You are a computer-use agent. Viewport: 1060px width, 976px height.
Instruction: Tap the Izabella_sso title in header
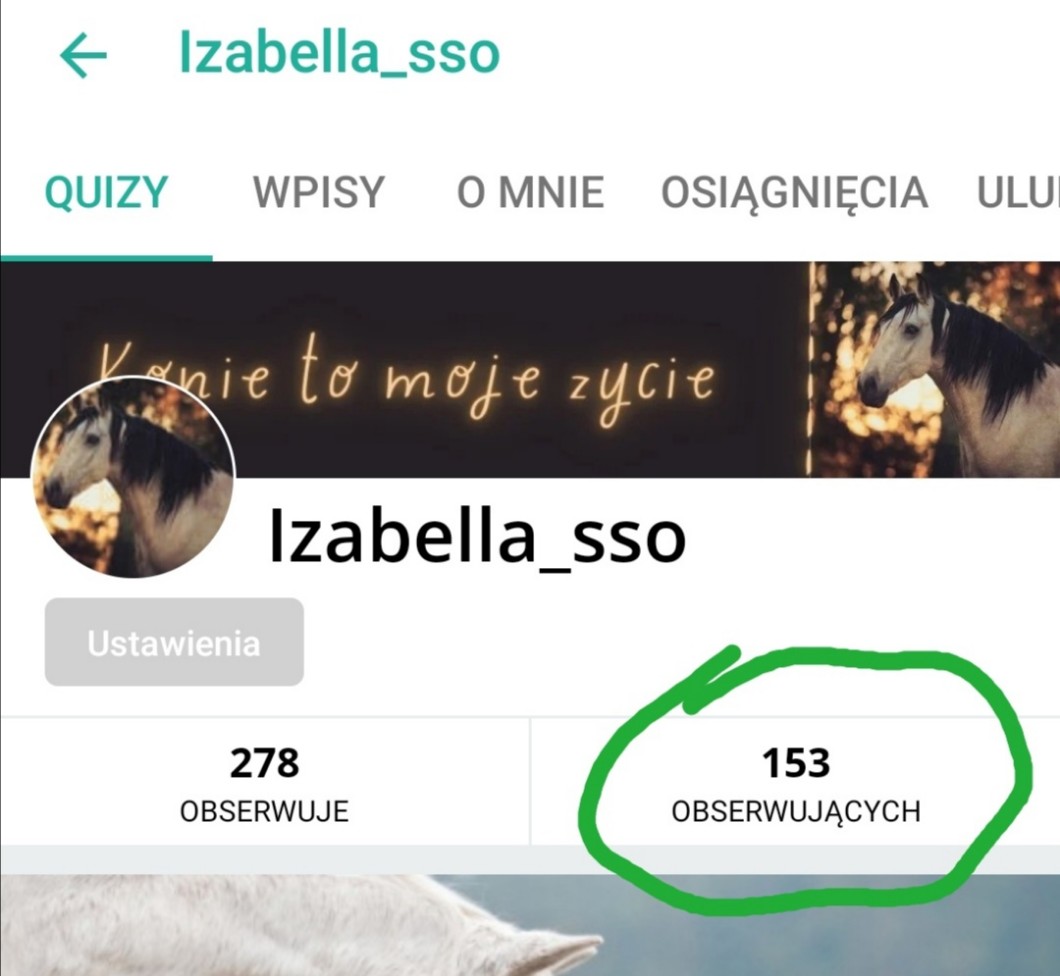pyautogui.click(x=339, y=53)
